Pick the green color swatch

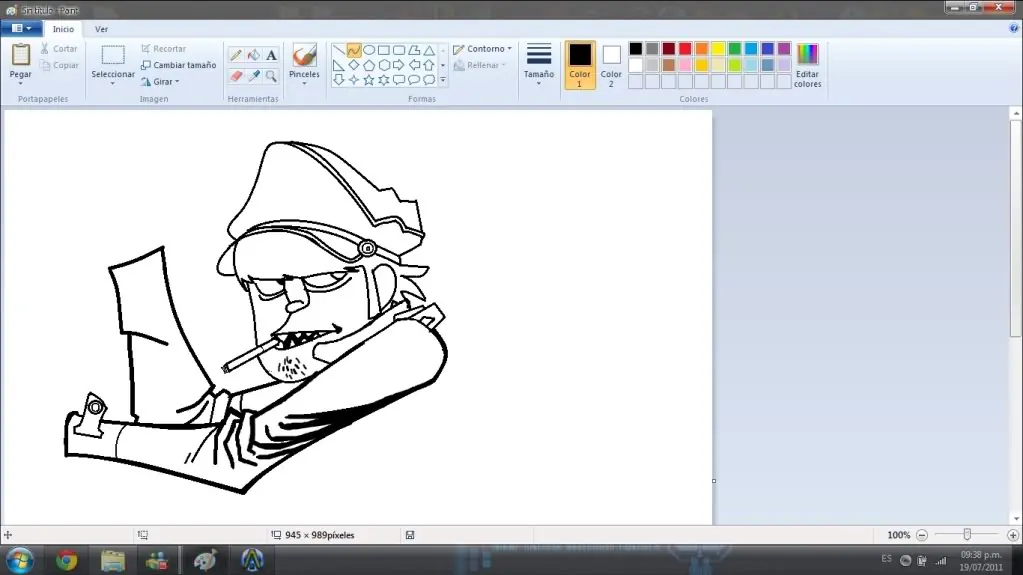(735, 49)
